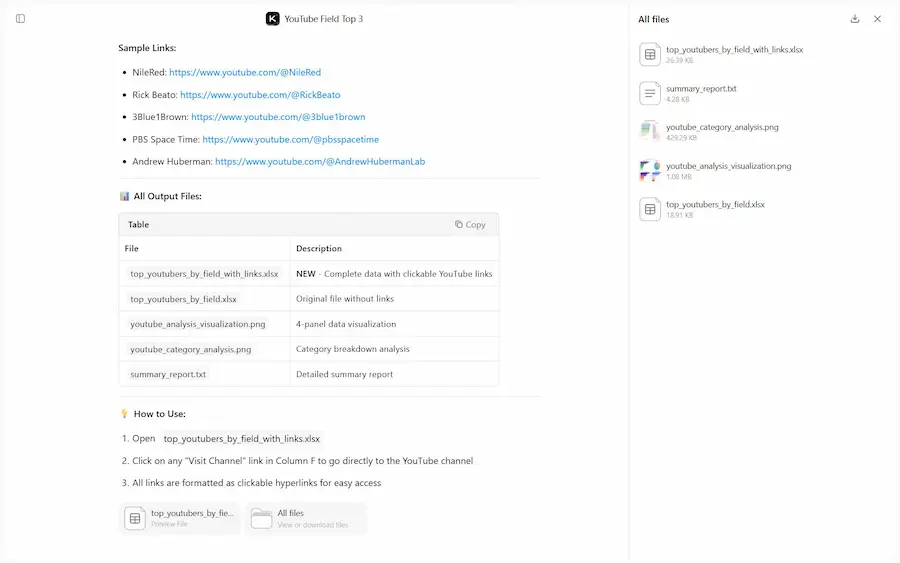The height and width of the screenshot is (563, 900).
Task: Select youtube_category_analysis.png table cell
Action: 204,349
